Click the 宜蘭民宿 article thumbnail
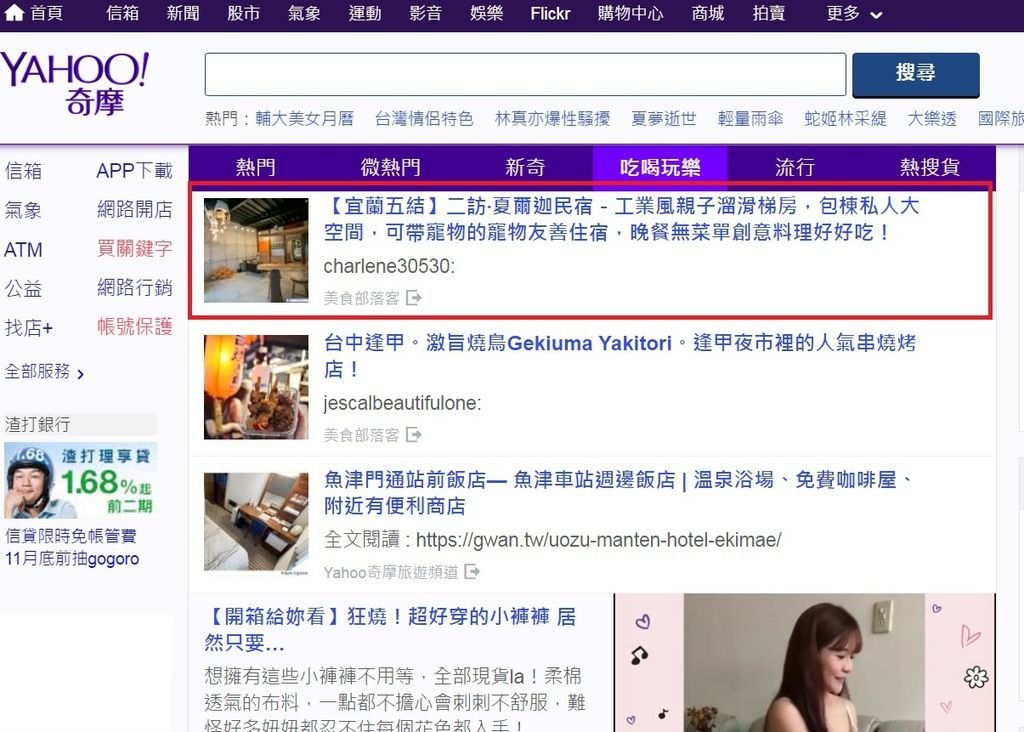1024x732 pixels. [256, 250]
